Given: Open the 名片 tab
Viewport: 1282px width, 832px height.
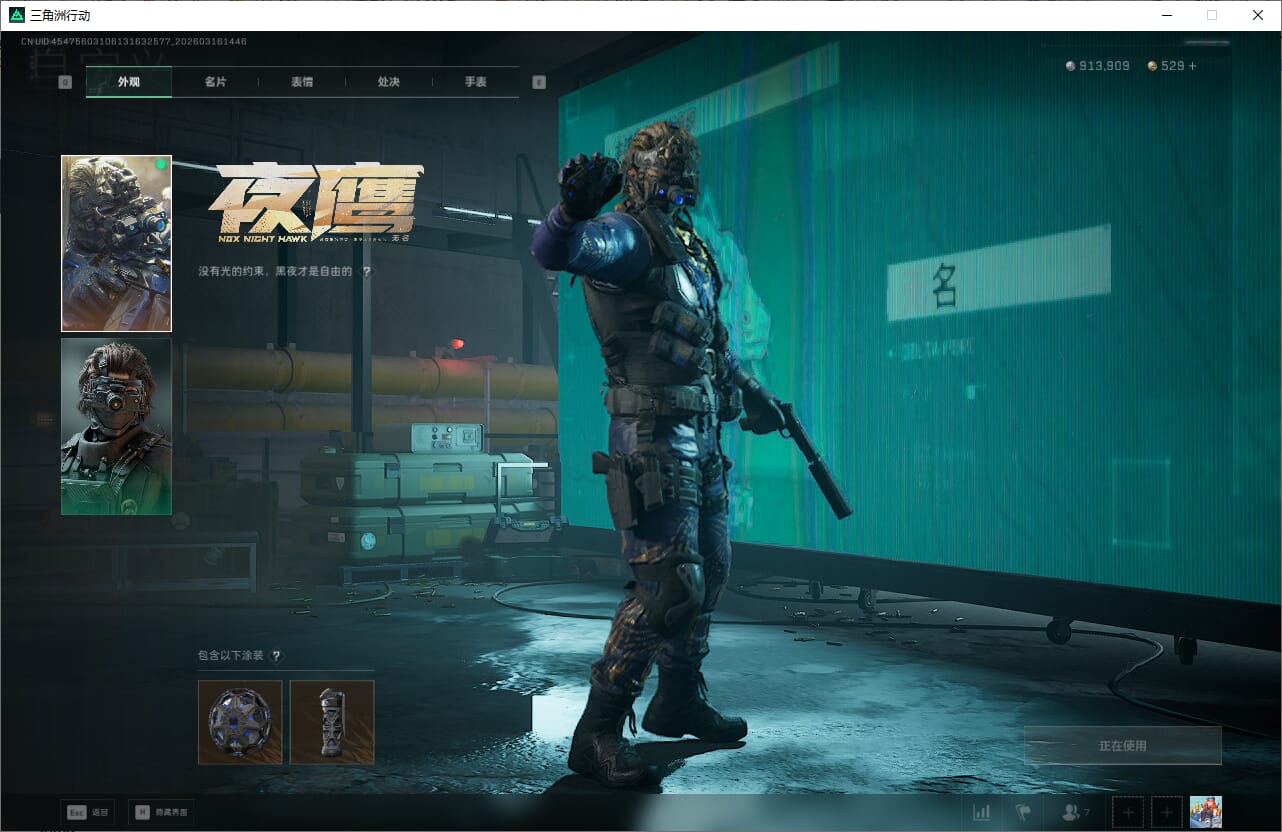Looking at the screenshot, I should (x=215, y=82).
